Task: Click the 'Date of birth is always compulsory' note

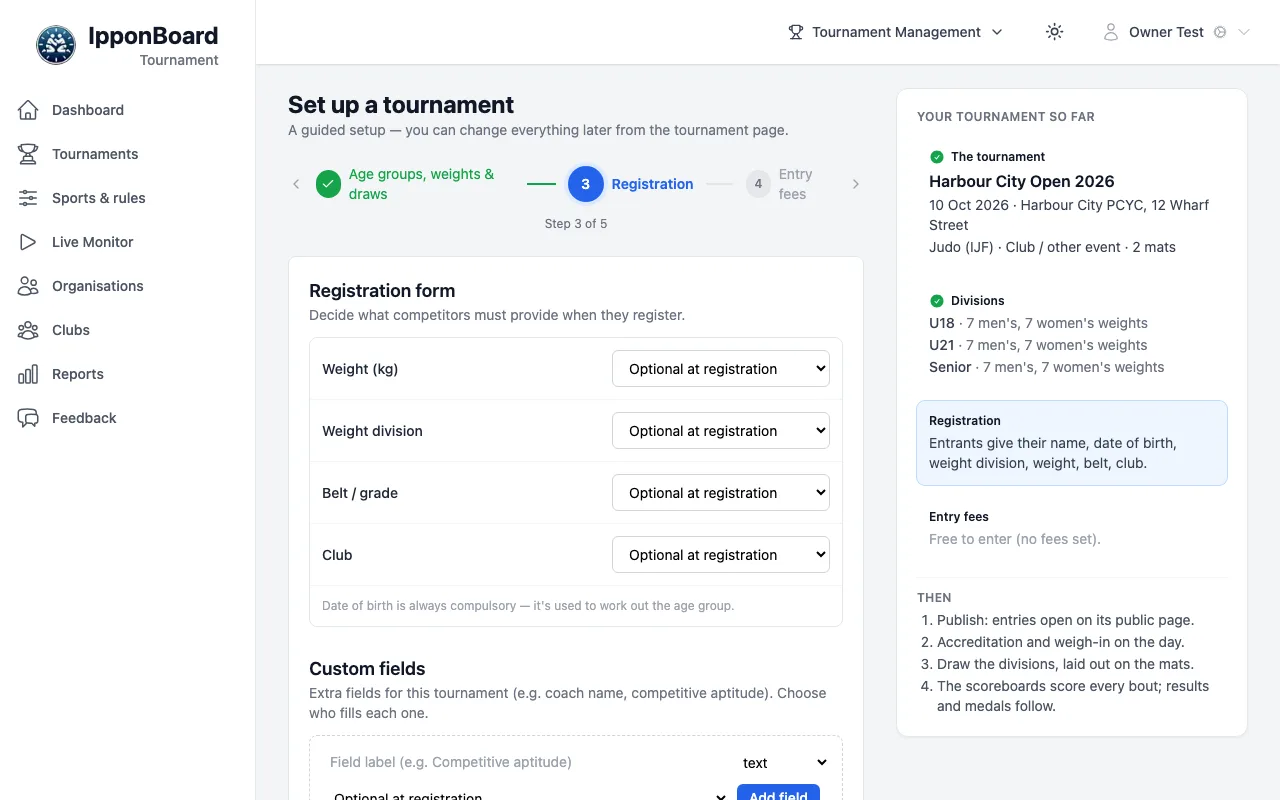Action: (x=528, y=606)
